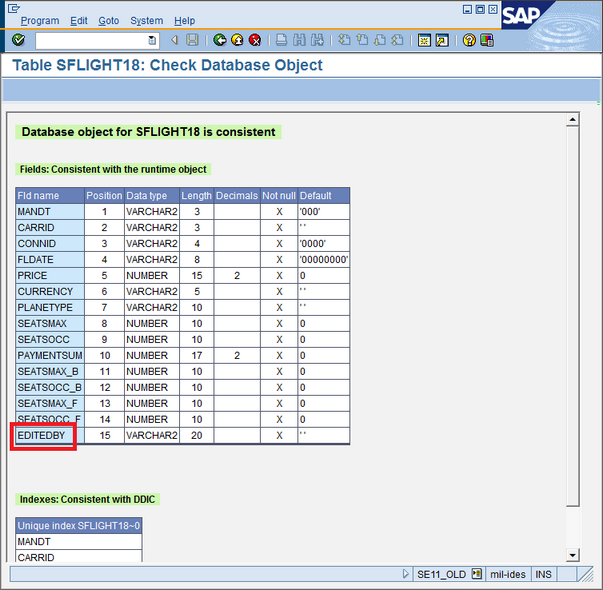Go to Previous page icon

362,40
